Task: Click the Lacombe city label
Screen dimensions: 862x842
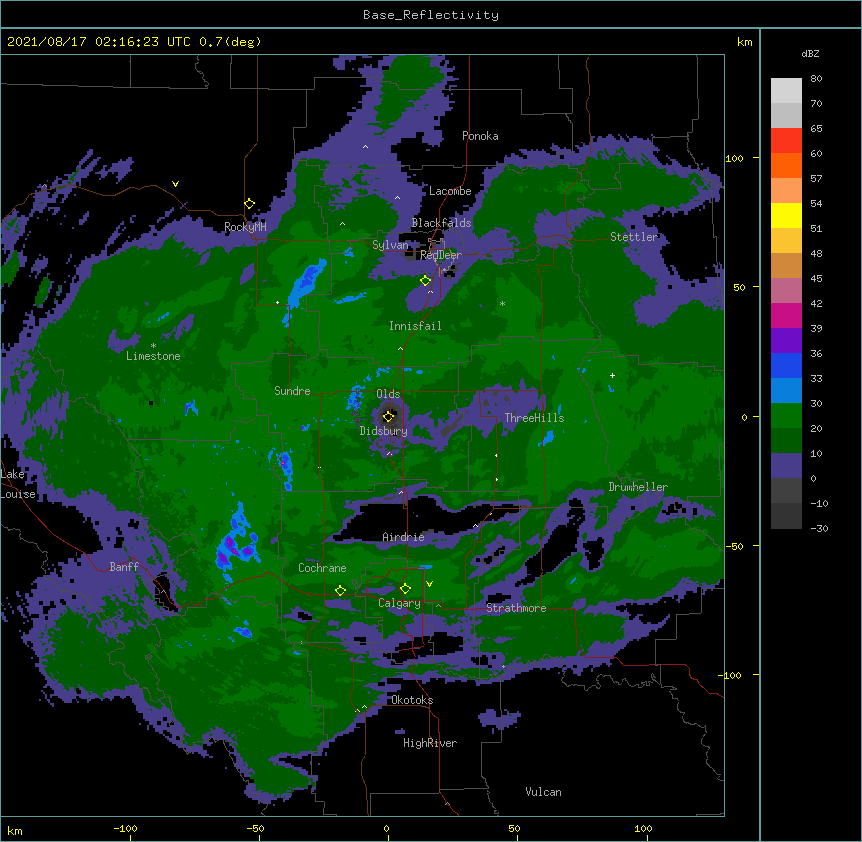Action: 450,191
